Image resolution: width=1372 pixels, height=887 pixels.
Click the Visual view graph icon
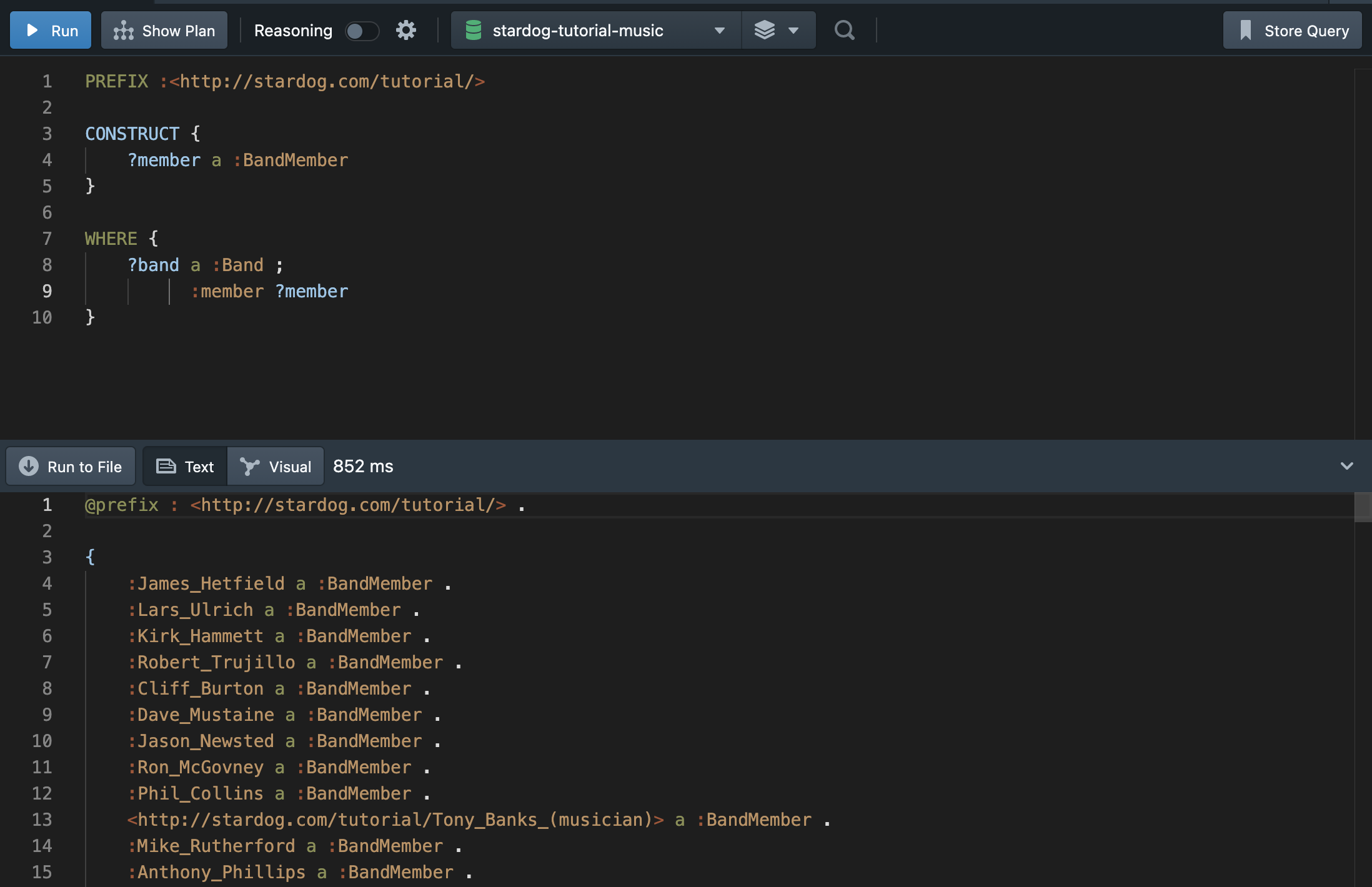249,466
